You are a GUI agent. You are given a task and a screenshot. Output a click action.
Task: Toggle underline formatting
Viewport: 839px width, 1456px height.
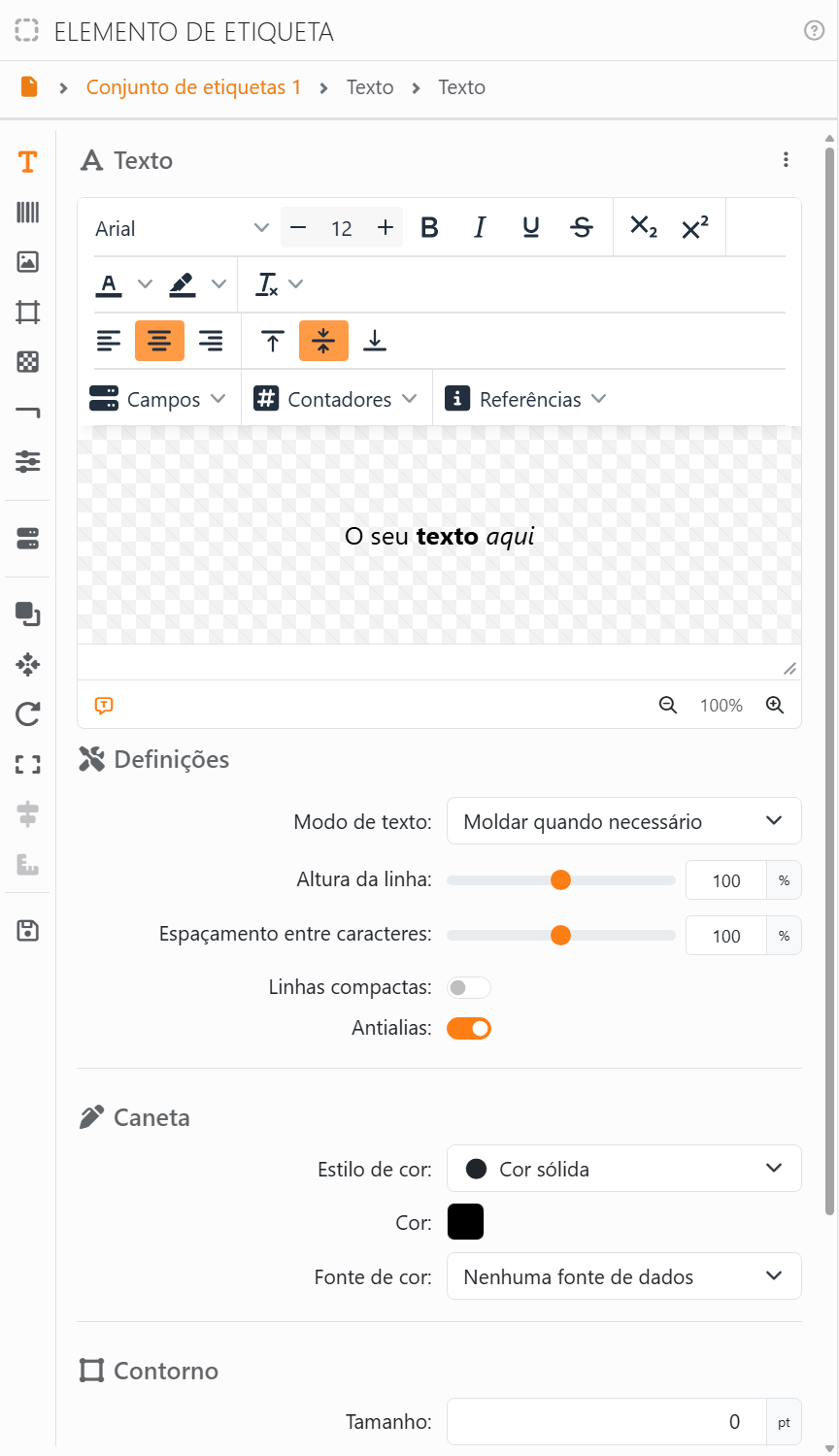click(x=530, y=227)
